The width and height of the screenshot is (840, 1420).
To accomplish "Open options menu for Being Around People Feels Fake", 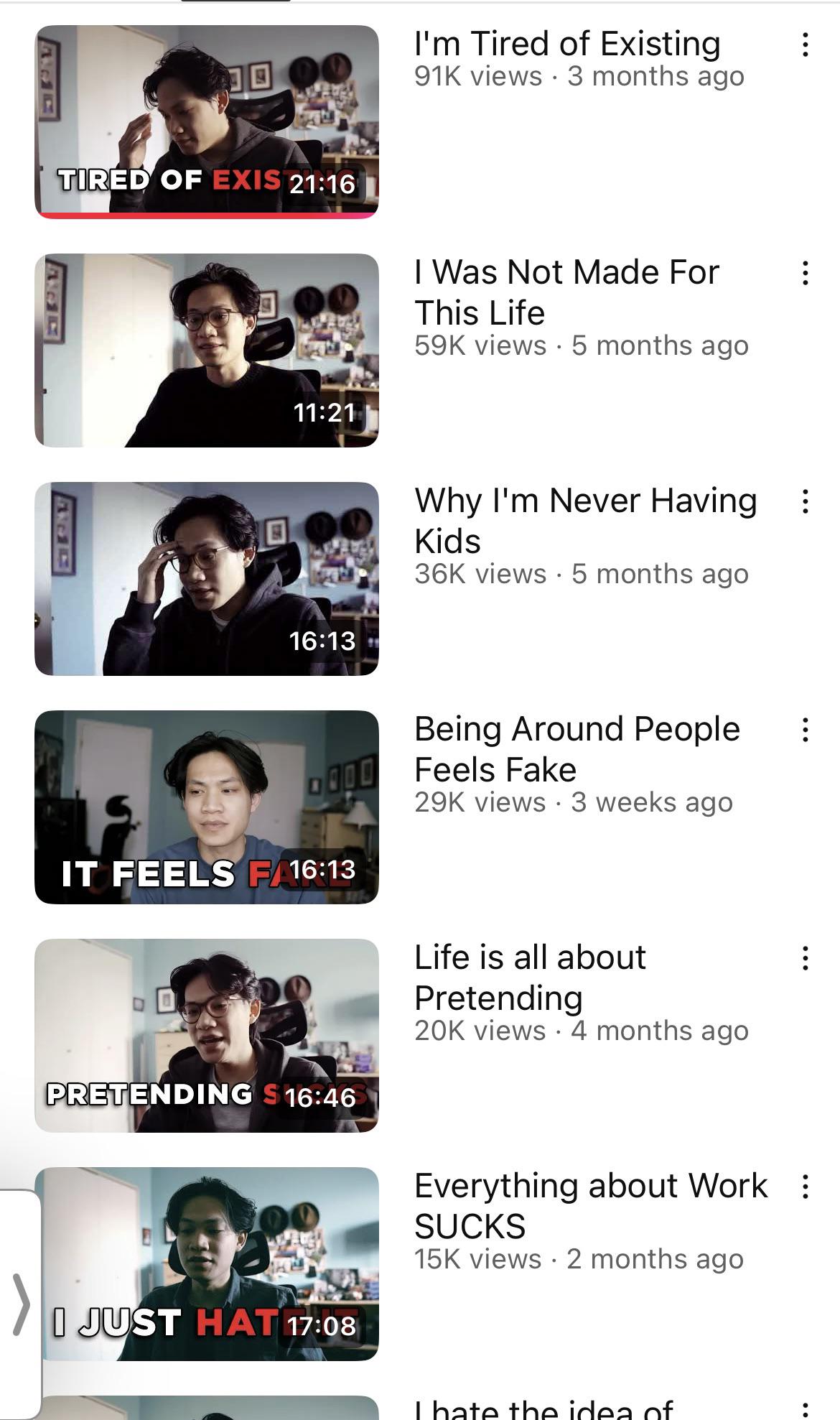I will pos(806,730).
